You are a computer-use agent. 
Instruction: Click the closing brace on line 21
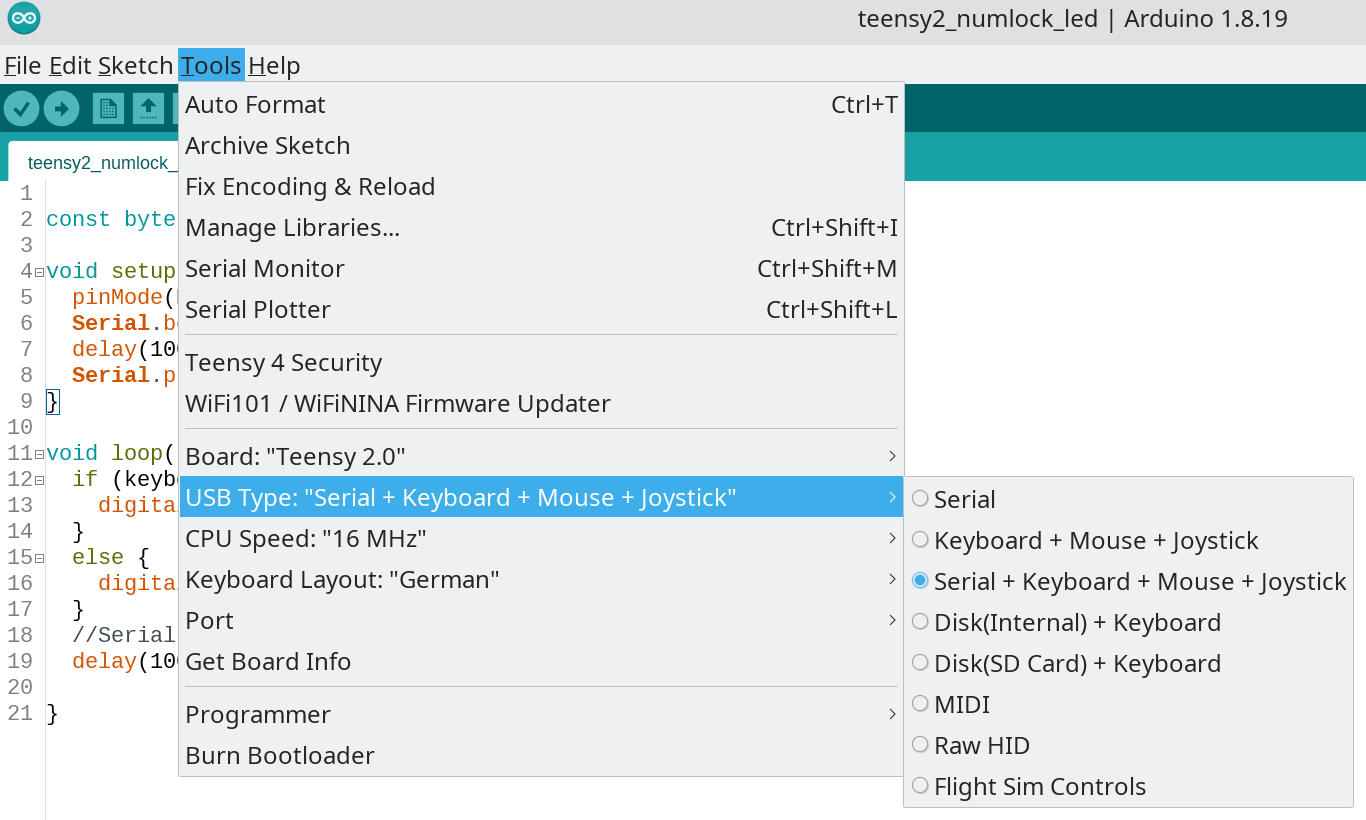[52, 713]
